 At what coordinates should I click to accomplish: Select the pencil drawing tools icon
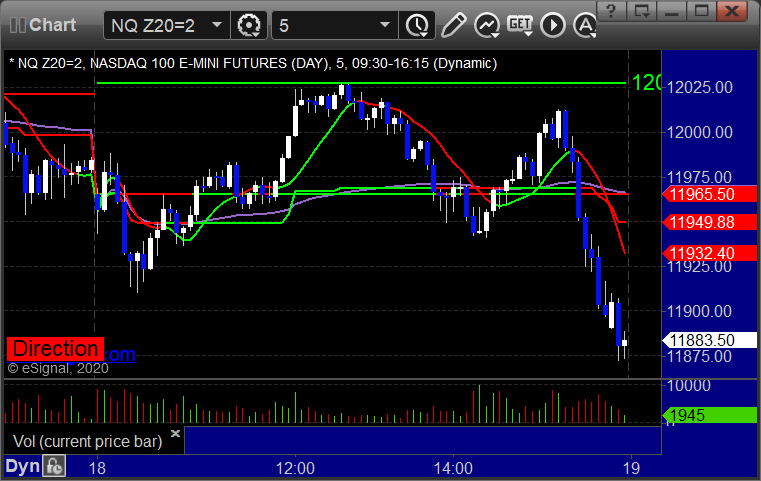pos(453,25)
